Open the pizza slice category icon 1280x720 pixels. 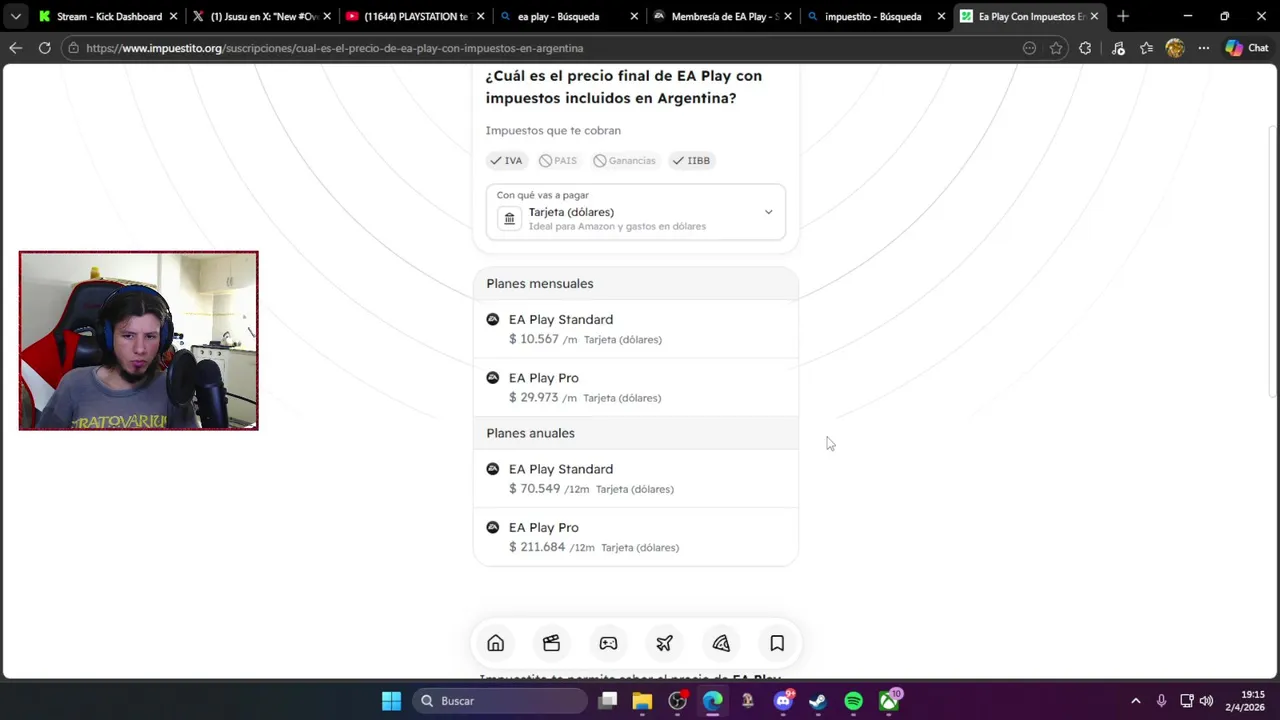(721, 643)
